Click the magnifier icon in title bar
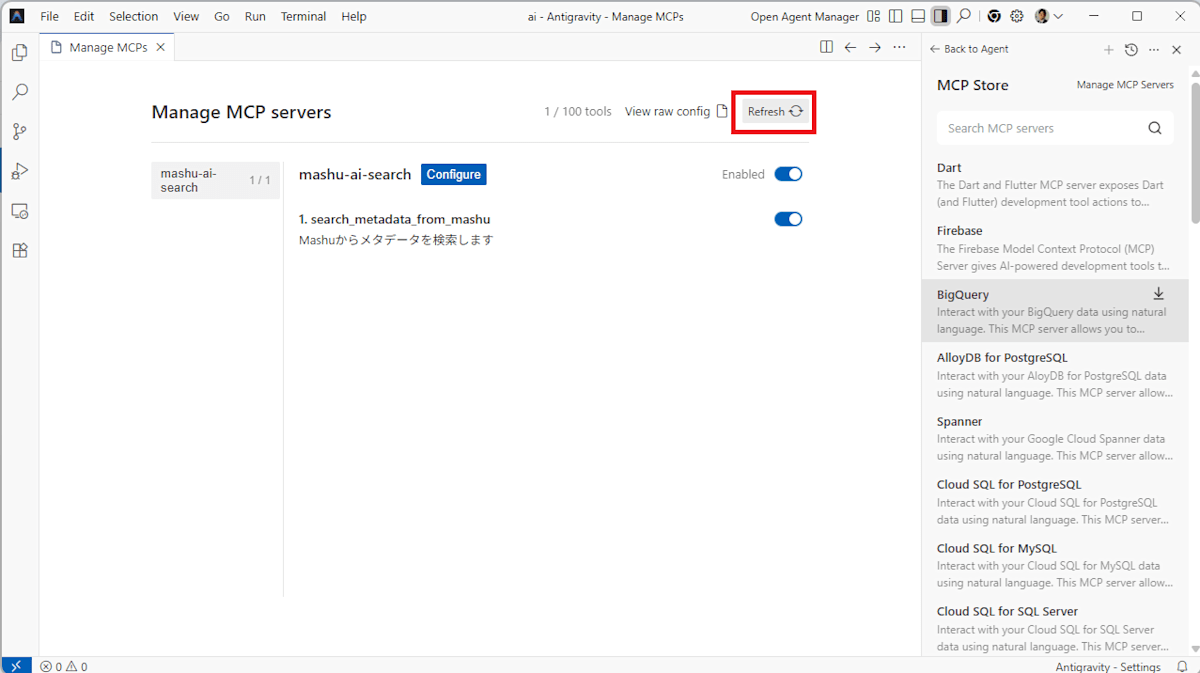Image resolution: width=1200 pixels, height=673 pixels. [x=964, y=16]
